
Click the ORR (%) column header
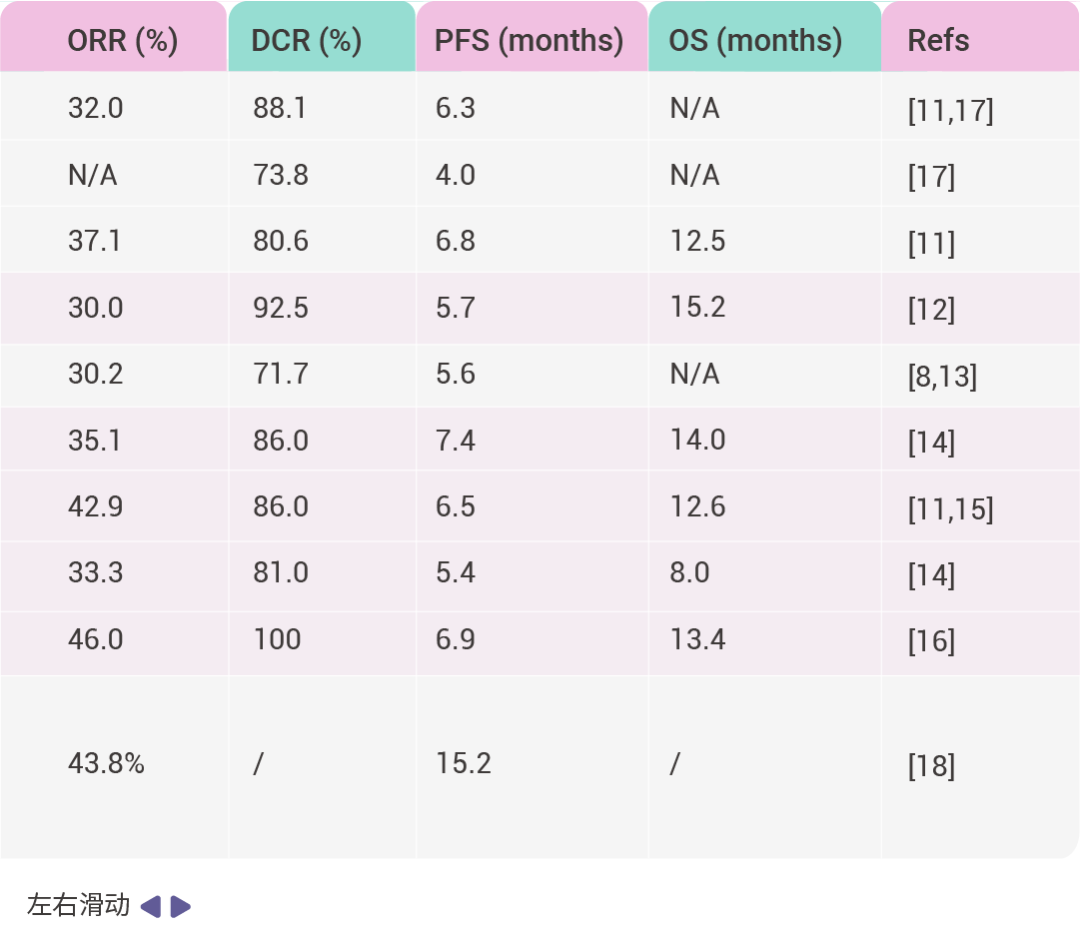122,41
